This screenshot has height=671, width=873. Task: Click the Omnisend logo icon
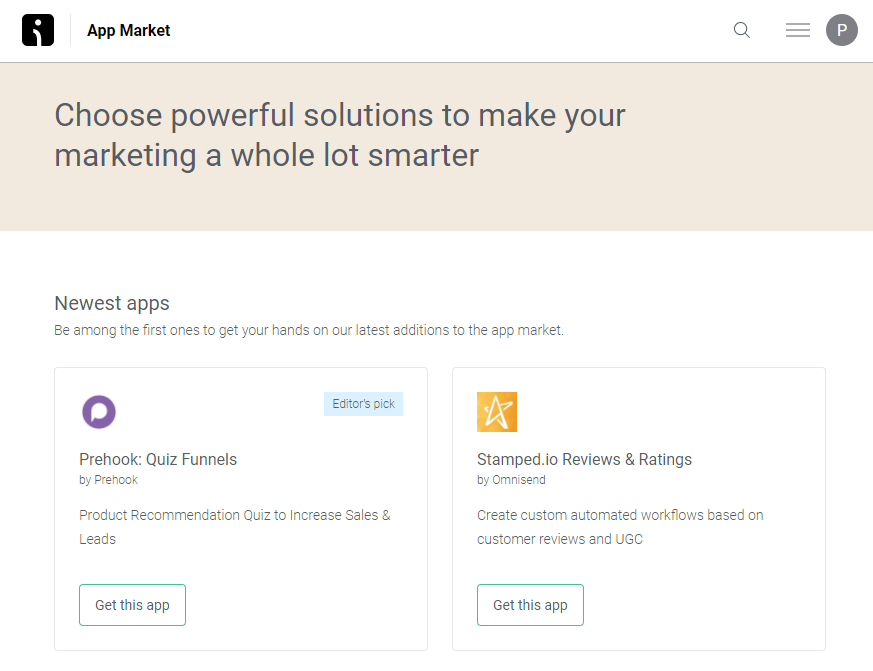pyautogui.click(x=38, y=30)
